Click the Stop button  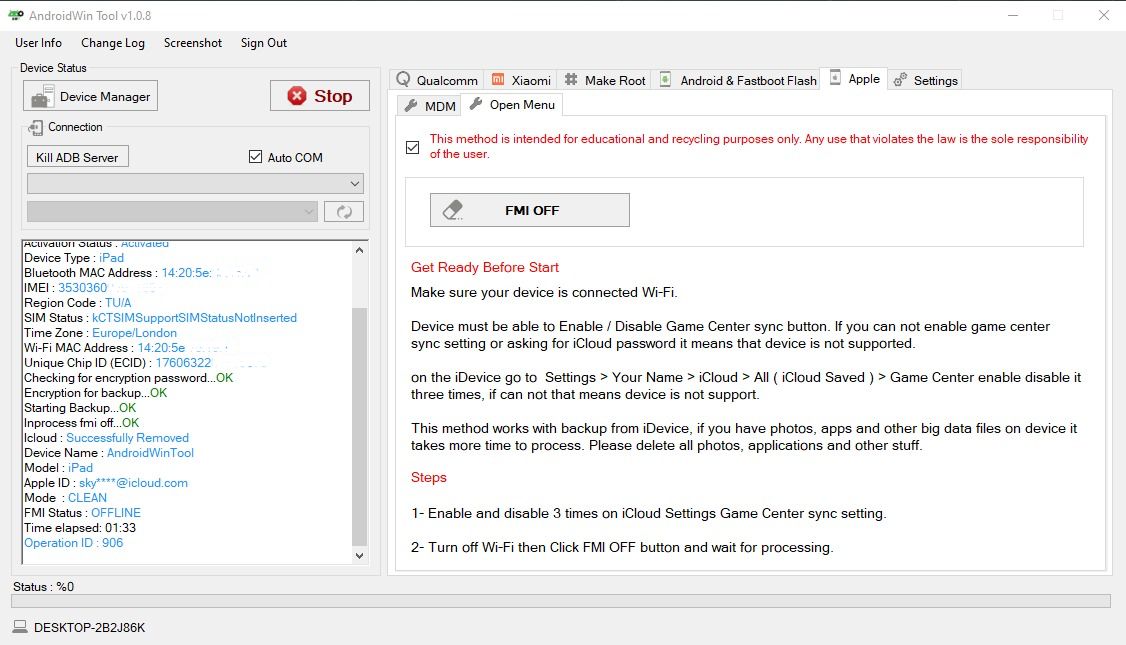320,96
